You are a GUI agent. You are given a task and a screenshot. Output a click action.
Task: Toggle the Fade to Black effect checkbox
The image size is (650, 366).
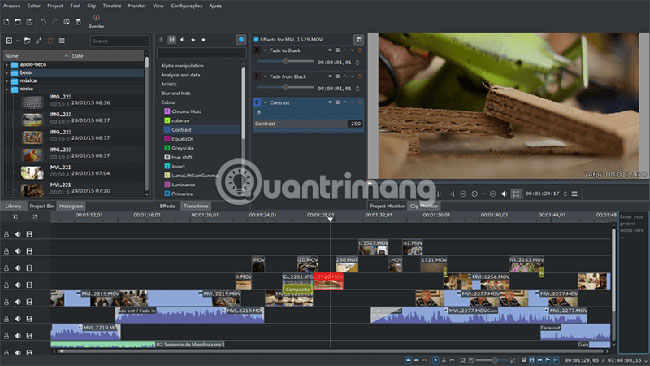tap(257, 50)
